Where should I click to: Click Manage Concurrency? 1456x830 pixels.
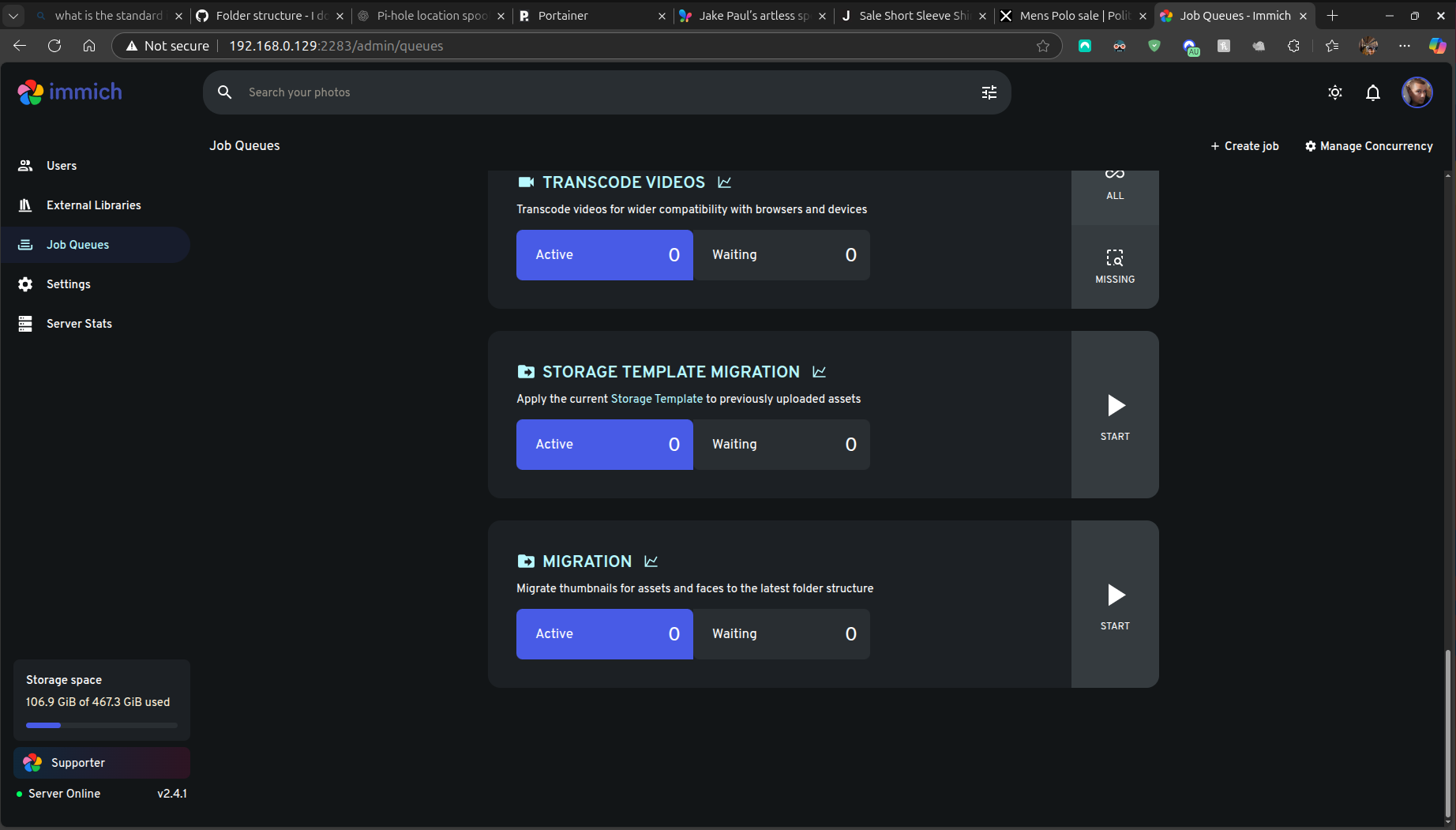coord(1368,145)
